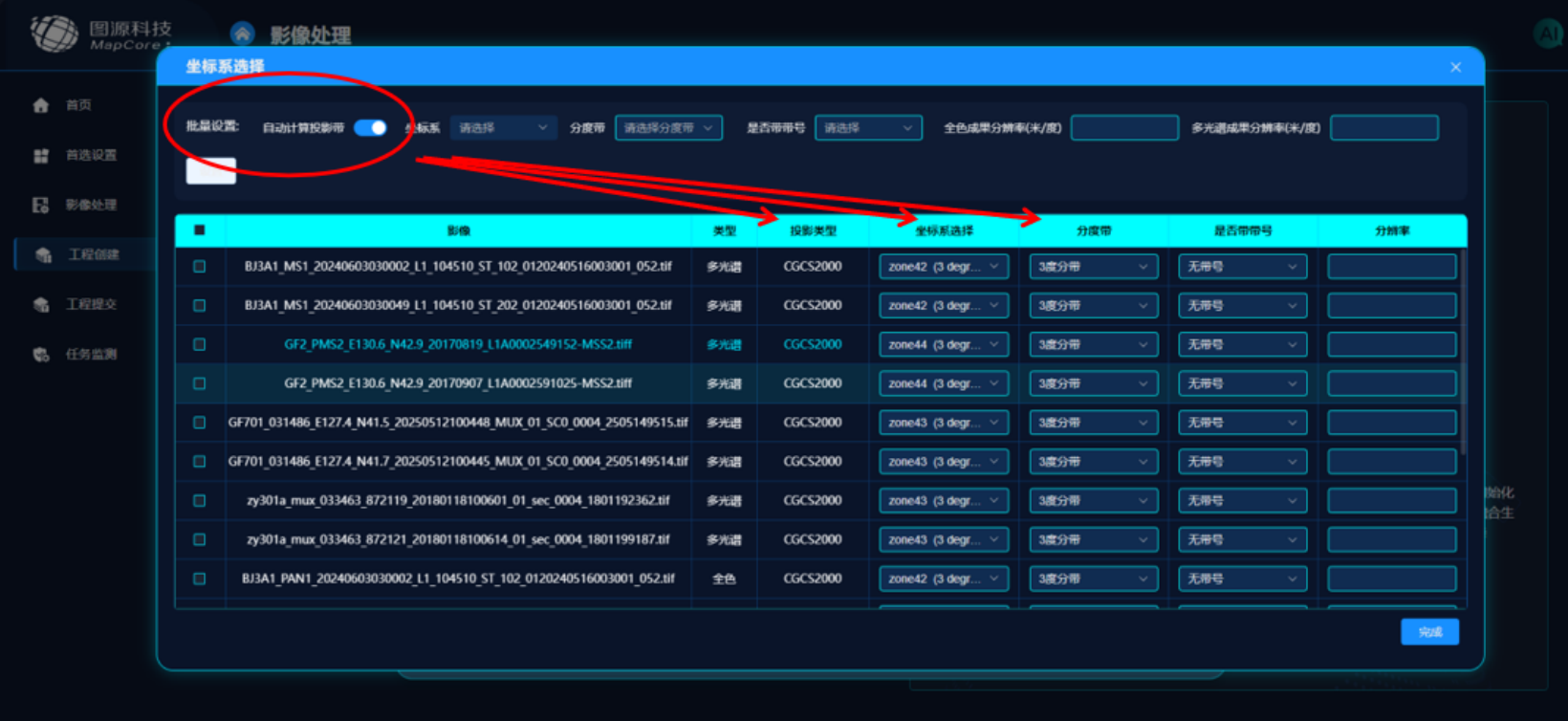
Task: Click the home icon beside 影像处理 title
Action: pos(243,34)
